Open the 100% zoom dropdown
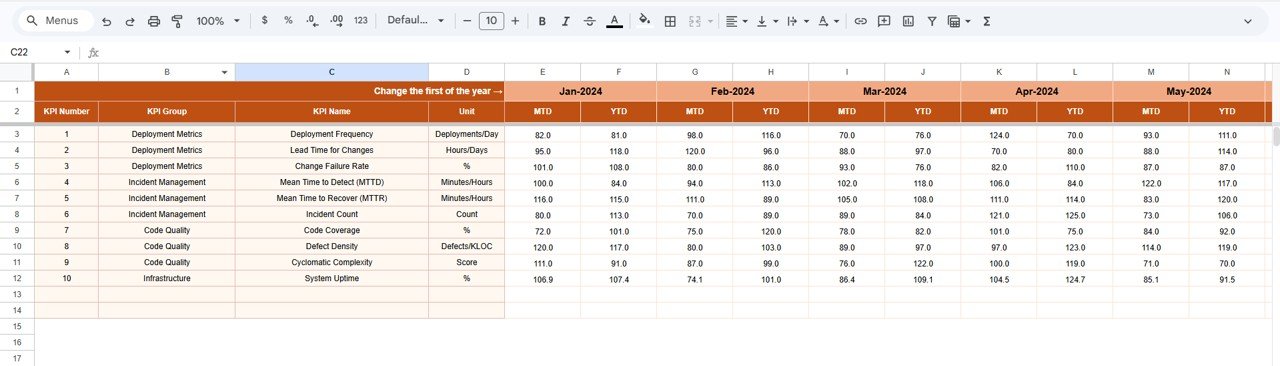Viewport: 1280px width, 366px height. click(218, 21)
